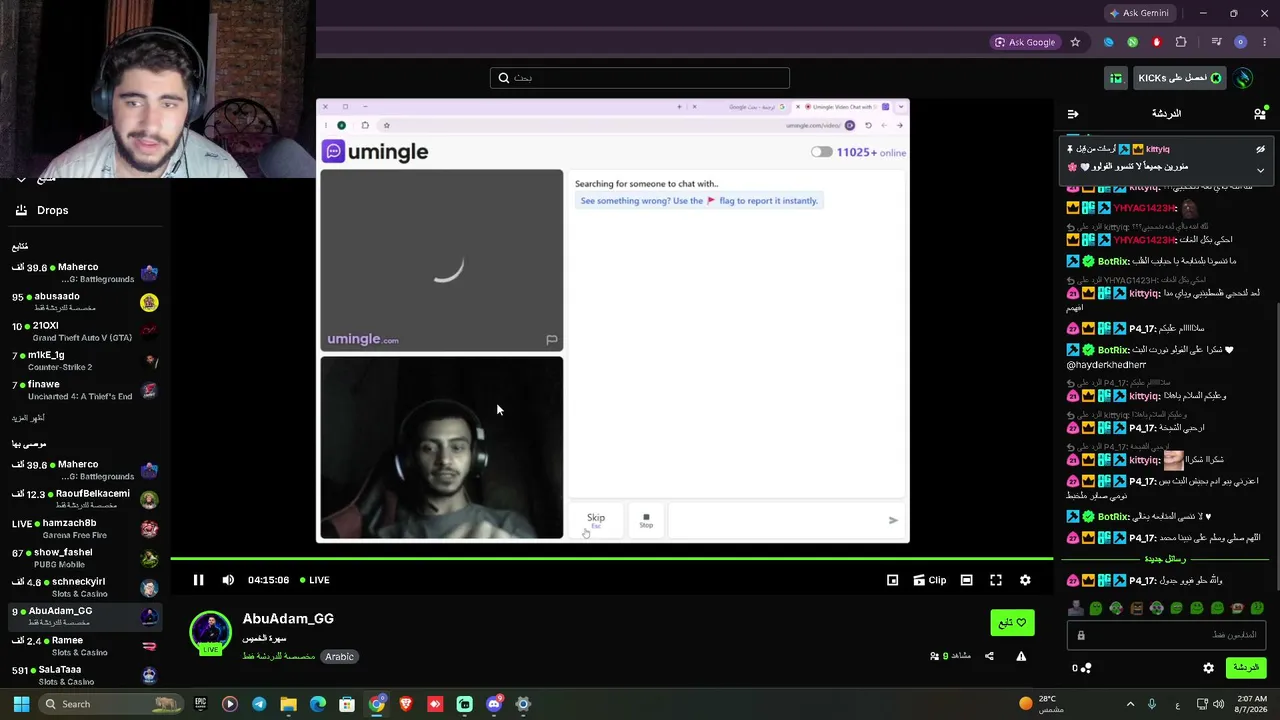The width and height of the screenshot is (1280, 720).
Task: Click the Skip button in Umingle
Action: tap(596, 520)
